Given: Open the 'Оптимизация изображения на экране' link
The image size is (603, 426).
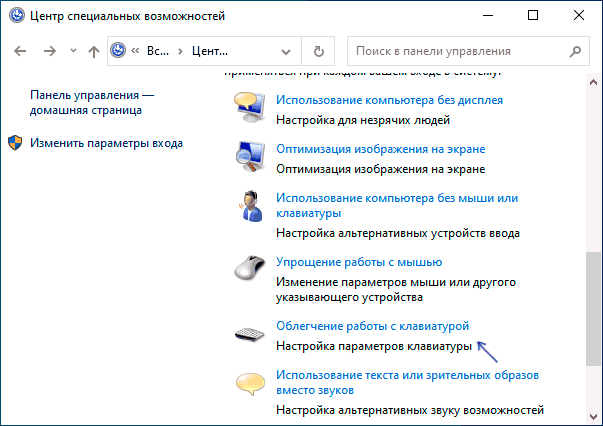Looking at the screenshot, I should click(381, 149).
